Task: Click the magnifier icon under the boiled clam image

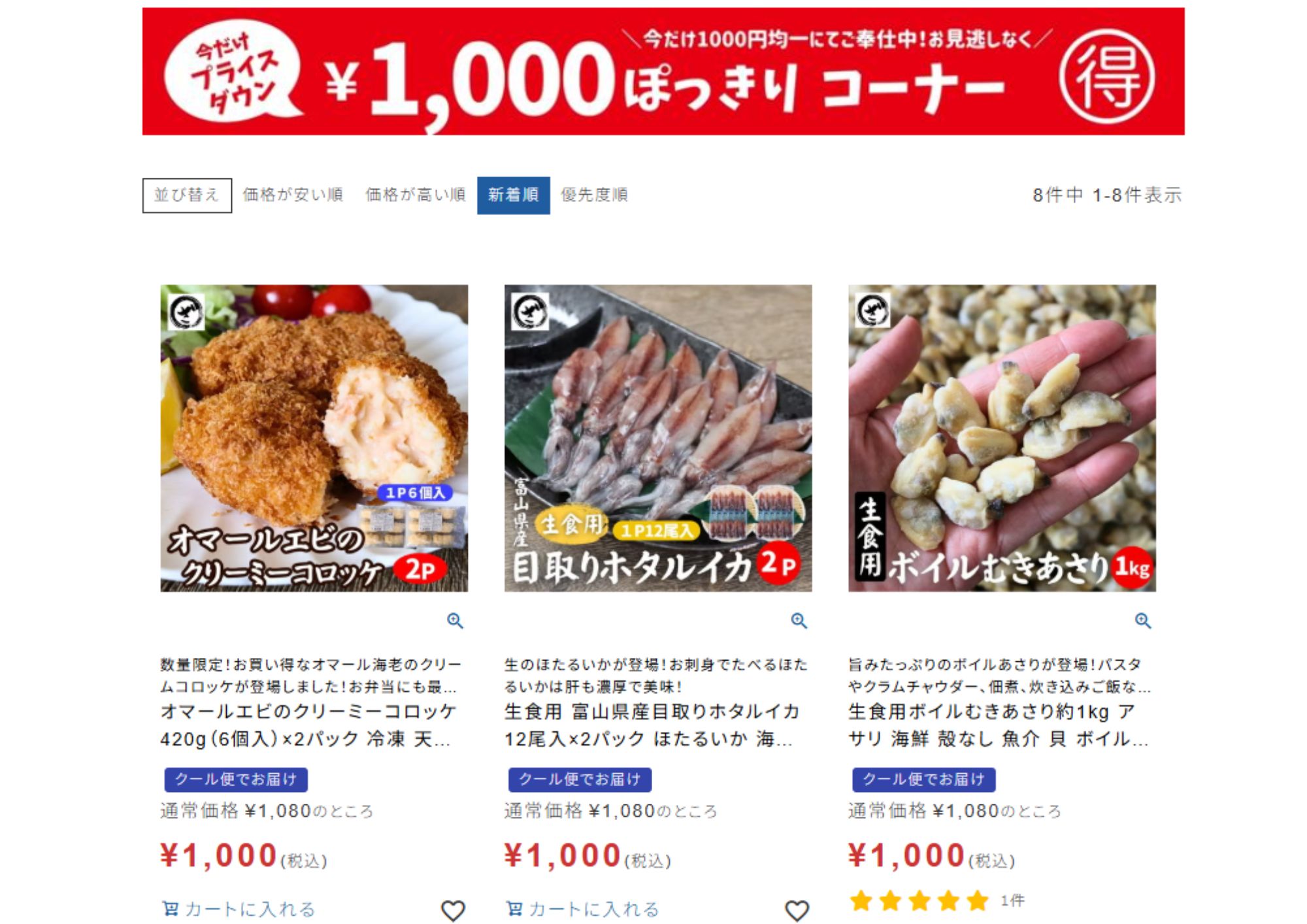Action: [1142, 620]
